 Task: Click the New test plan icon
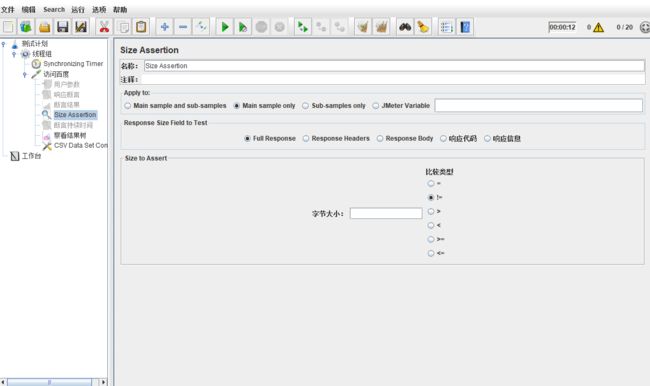8,27
